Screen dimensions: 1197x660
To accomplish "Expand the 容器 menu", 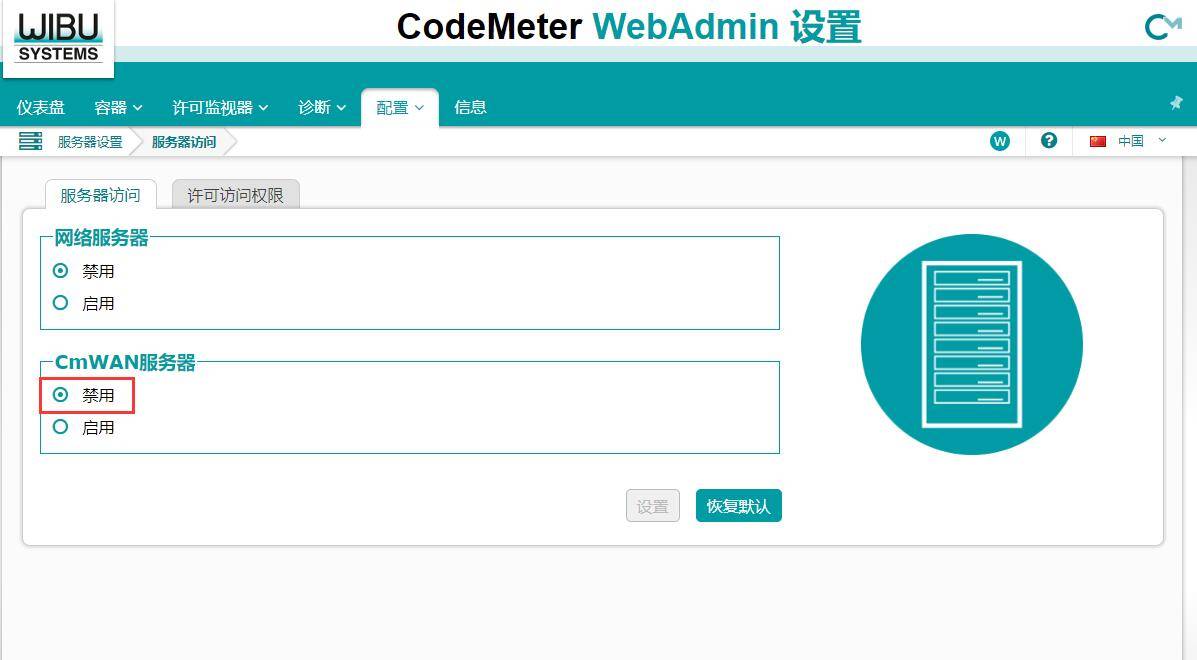I will click(118, 108).
